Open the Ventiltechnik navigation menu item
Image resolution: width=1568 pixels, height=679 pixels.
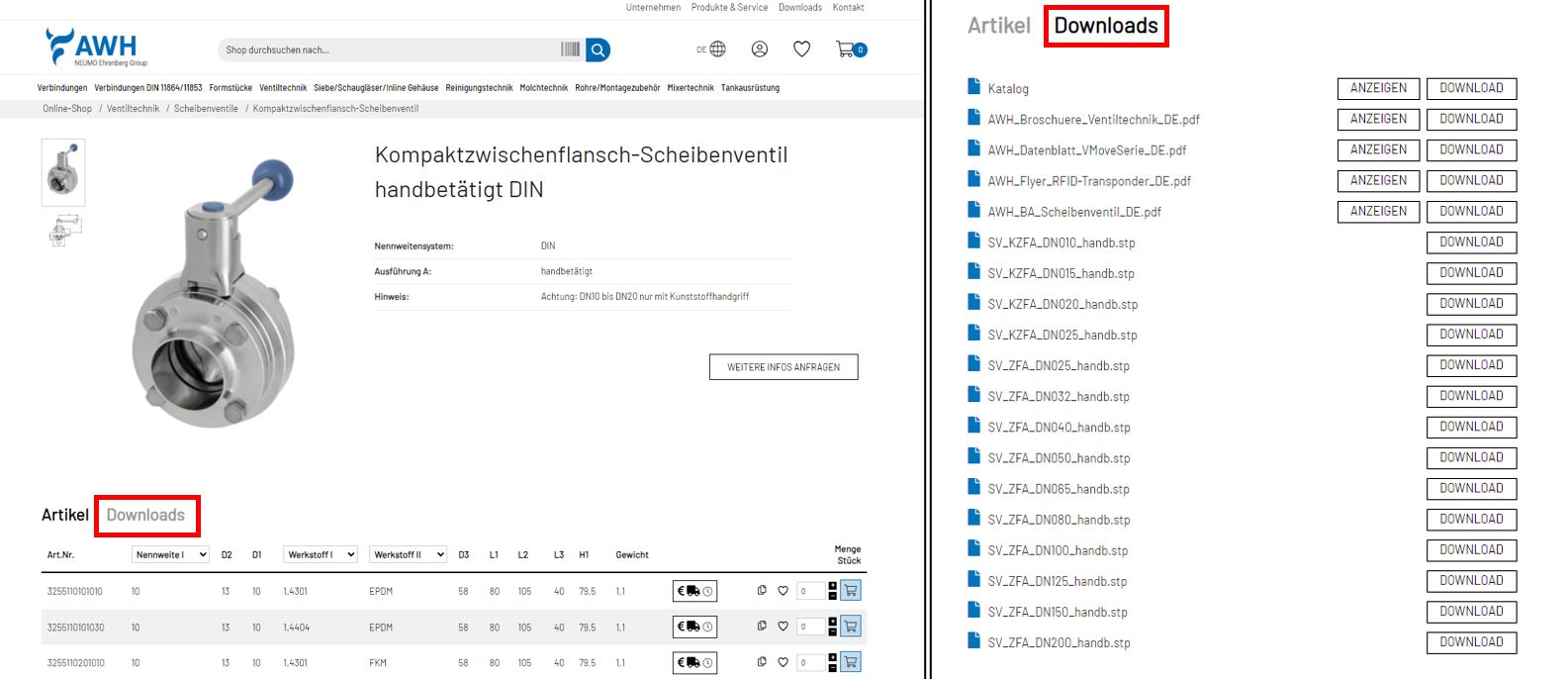(x=283, y=88)
